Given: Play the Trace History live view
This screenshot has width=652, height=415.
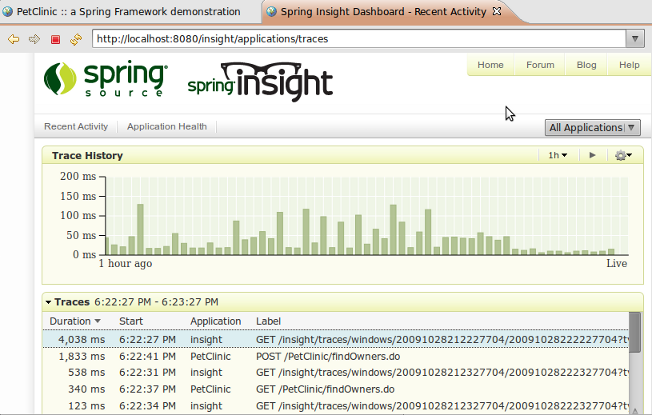Looking at the screenshot, I should tap(593, 155).
